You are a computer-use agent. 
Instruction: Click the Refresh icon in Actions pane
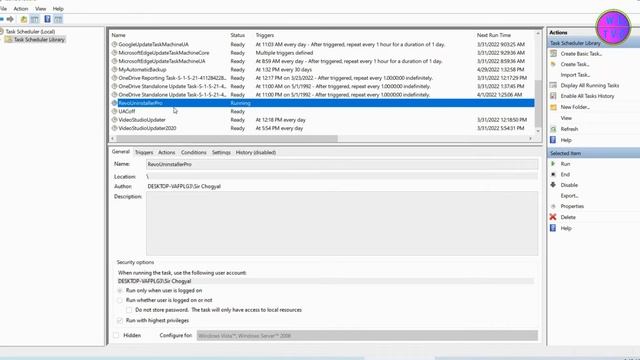click(553, 129)
